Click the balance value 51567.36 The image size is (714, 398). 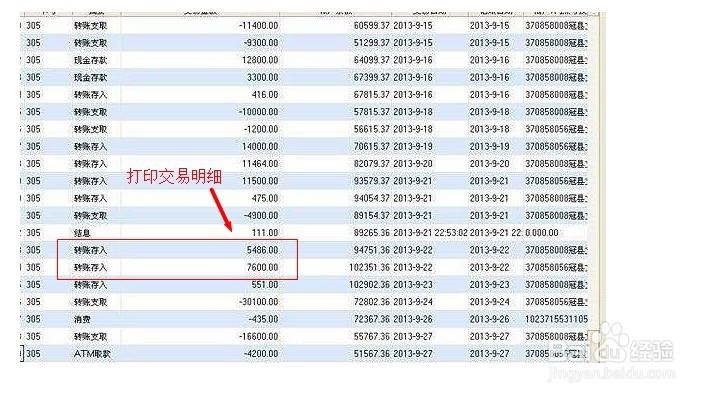click(x=372, y=354)
